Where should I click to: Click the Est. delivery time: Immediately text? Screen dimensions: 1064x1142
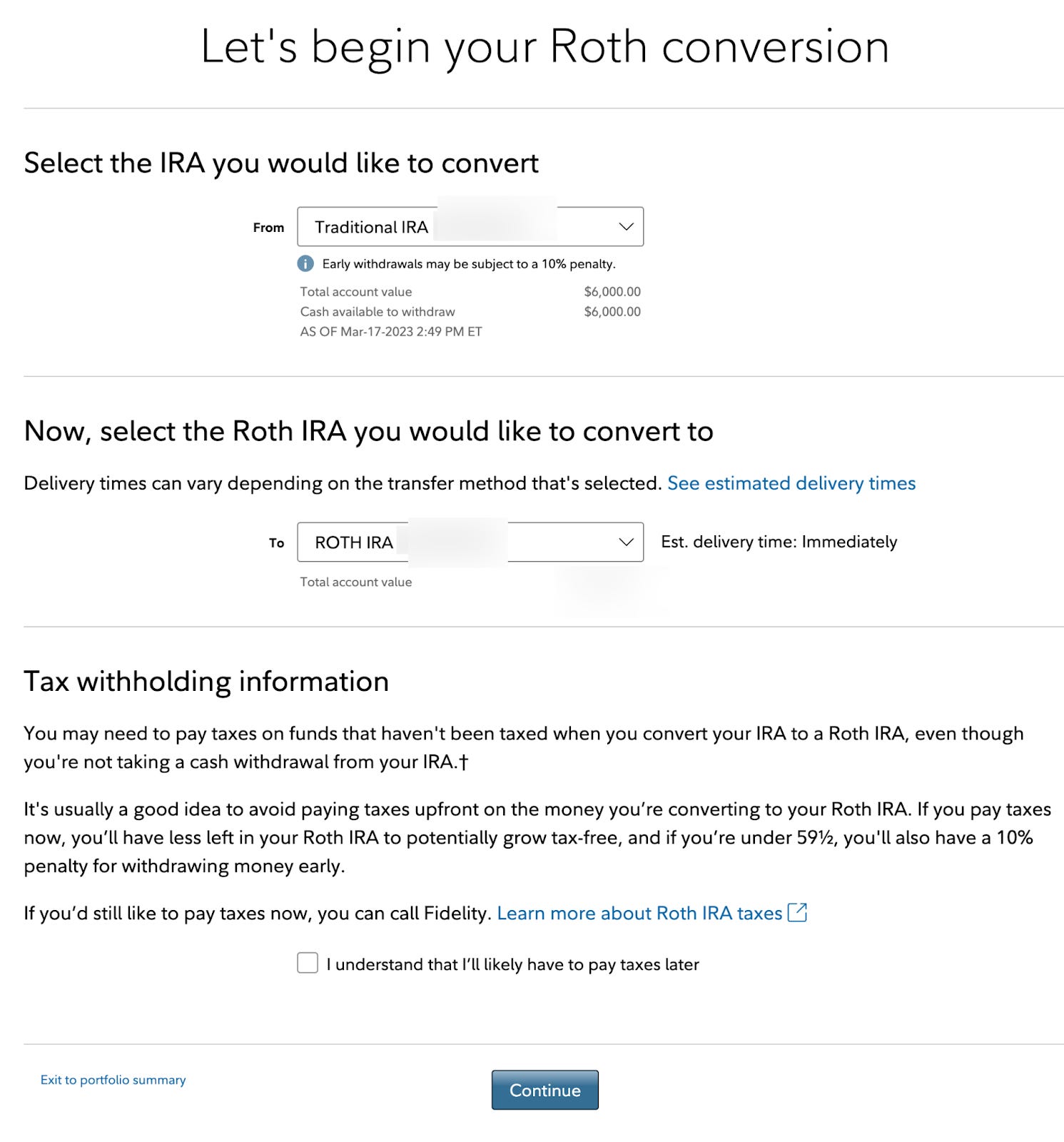tap(778, 542)
